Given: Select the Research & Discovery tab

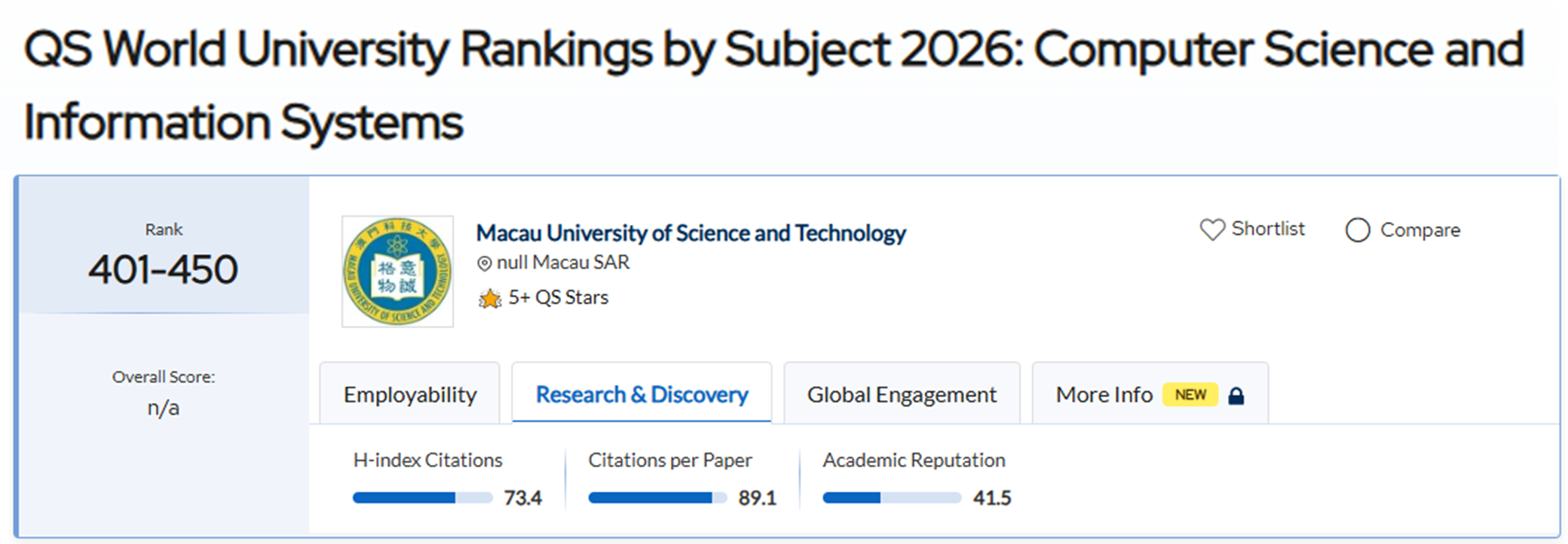Looking at the screenshot, I should point(642,395).
